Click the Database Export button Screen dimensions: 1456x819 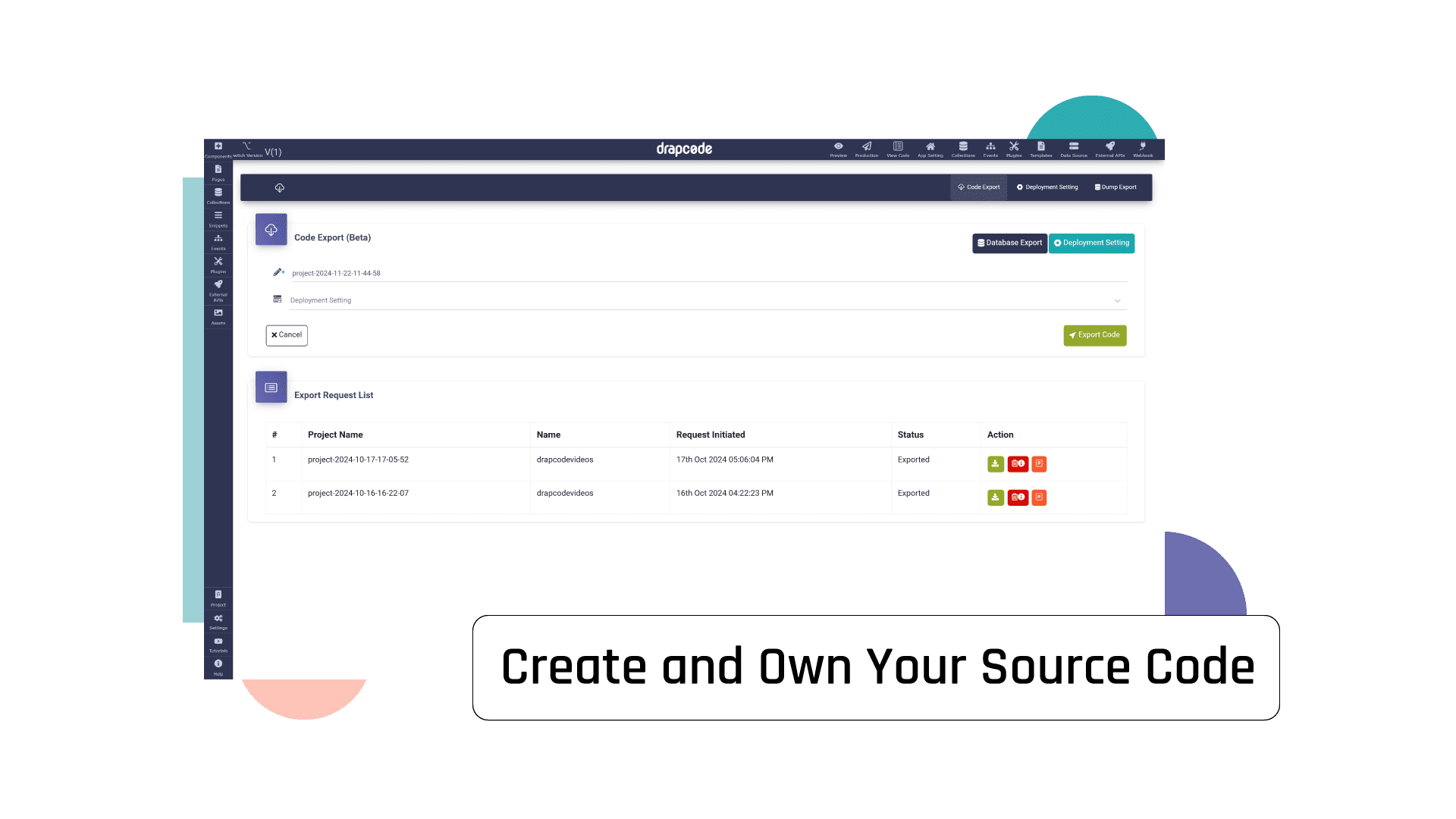(x=1009, y=243)
